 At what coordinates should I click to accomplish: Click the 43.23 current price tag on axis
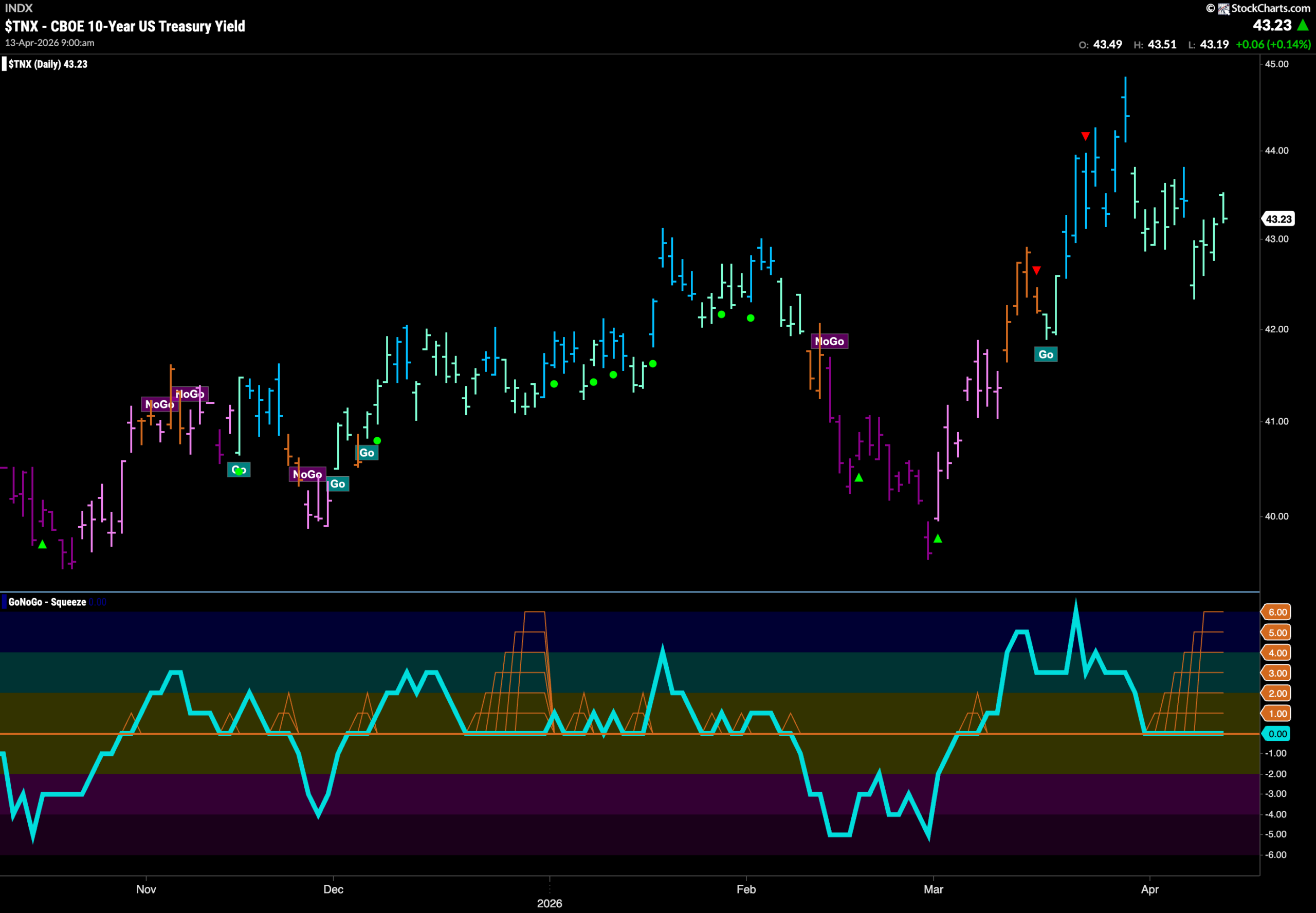pos(1277,219)
